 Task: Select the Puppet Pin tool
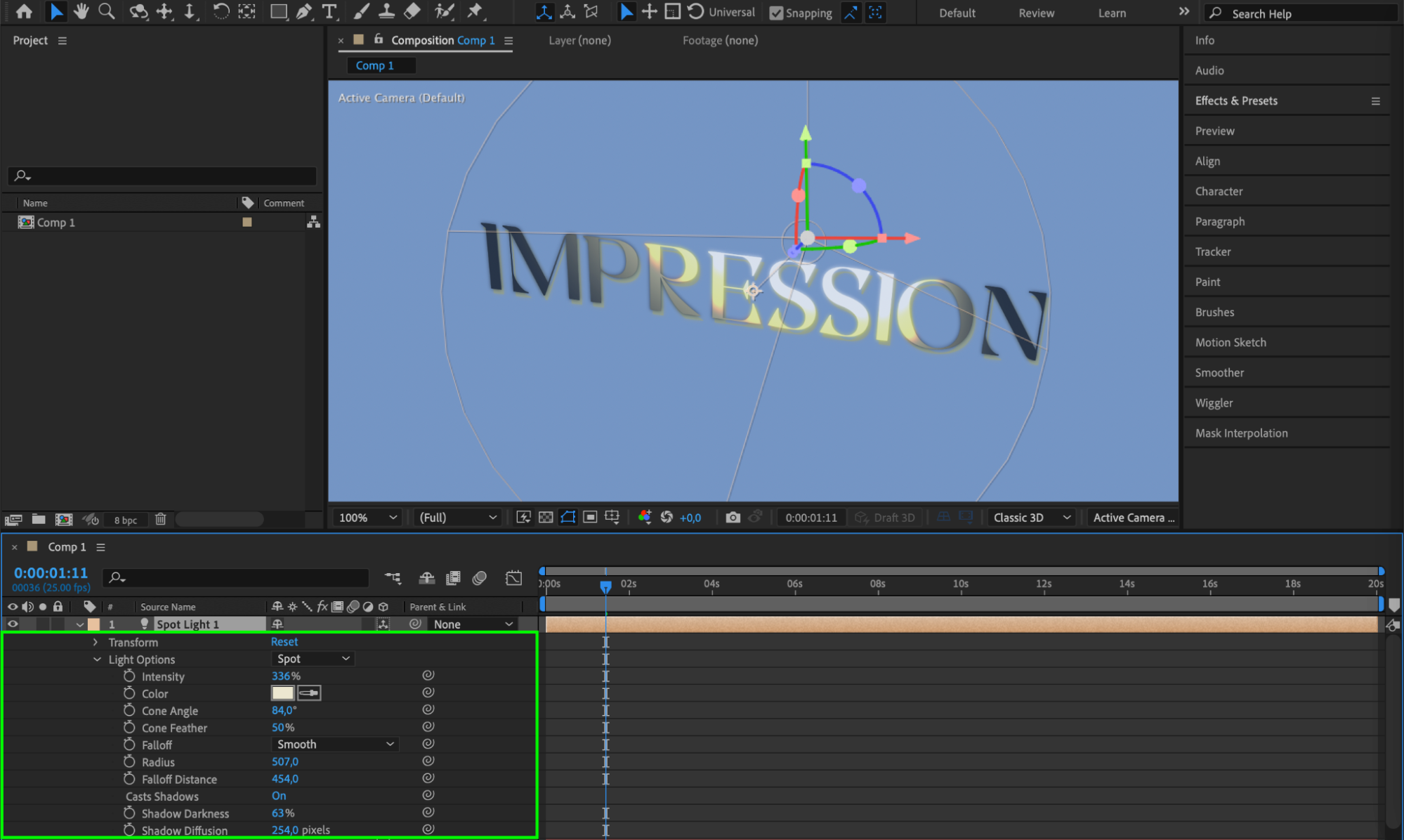(x=475, y=11)
